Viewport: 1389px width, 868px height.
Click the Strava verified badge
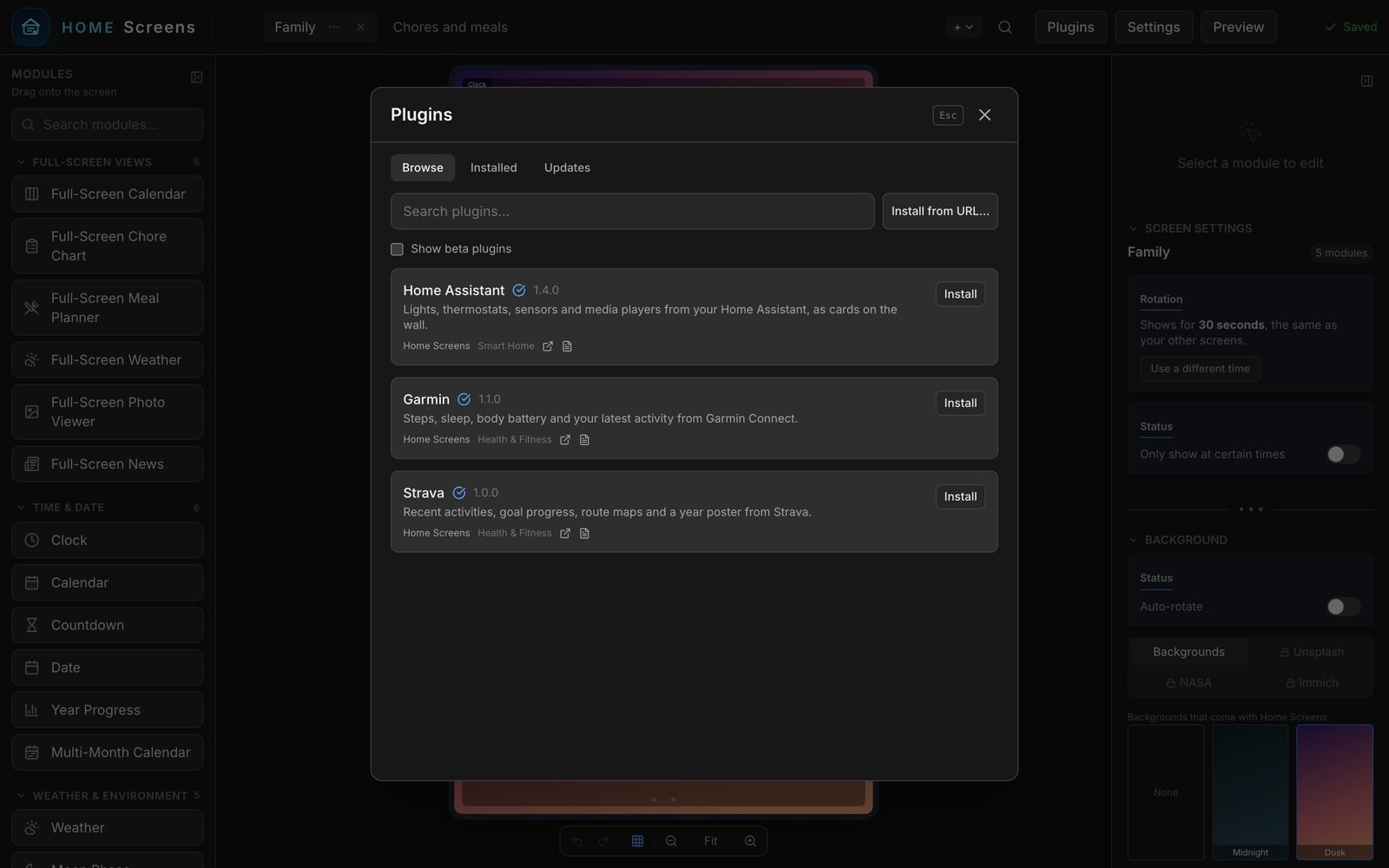[x=459, y=493]
